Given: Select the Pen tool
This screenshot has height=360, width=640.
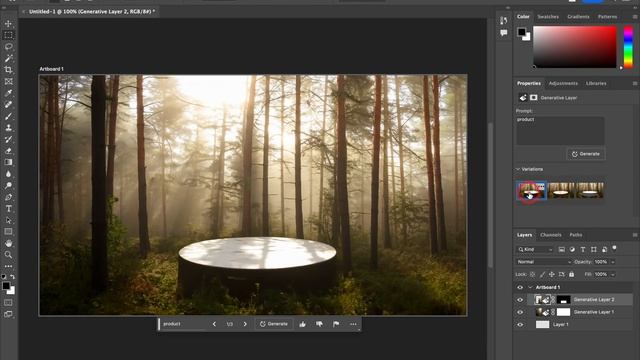Looking at the screenshot, I should (8, 197).
